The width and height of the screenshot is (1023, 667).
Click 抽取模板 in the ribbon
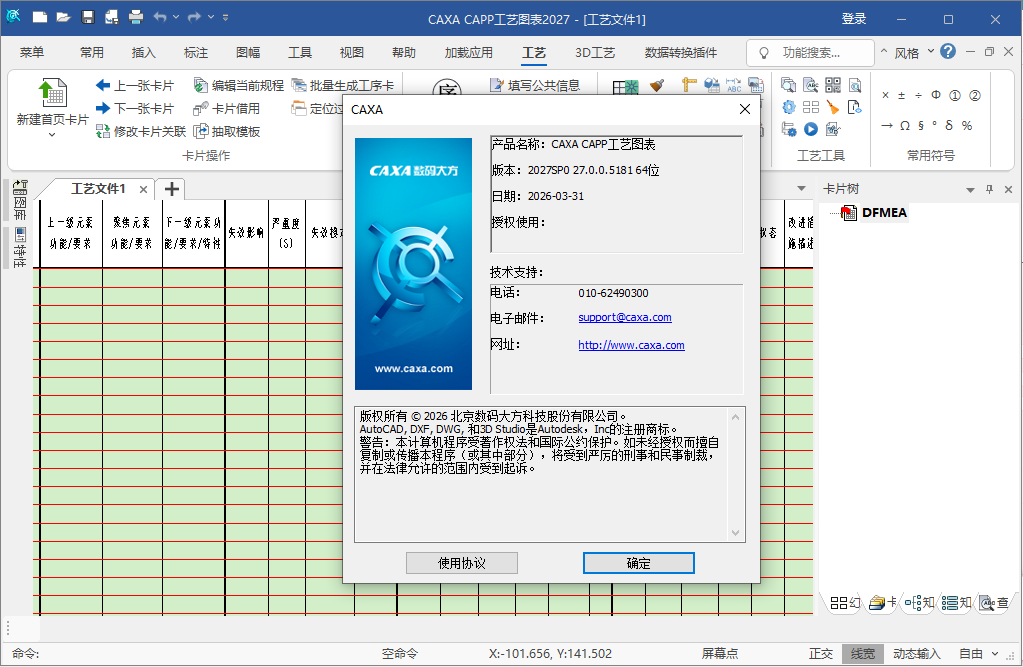tap(227, 131)
